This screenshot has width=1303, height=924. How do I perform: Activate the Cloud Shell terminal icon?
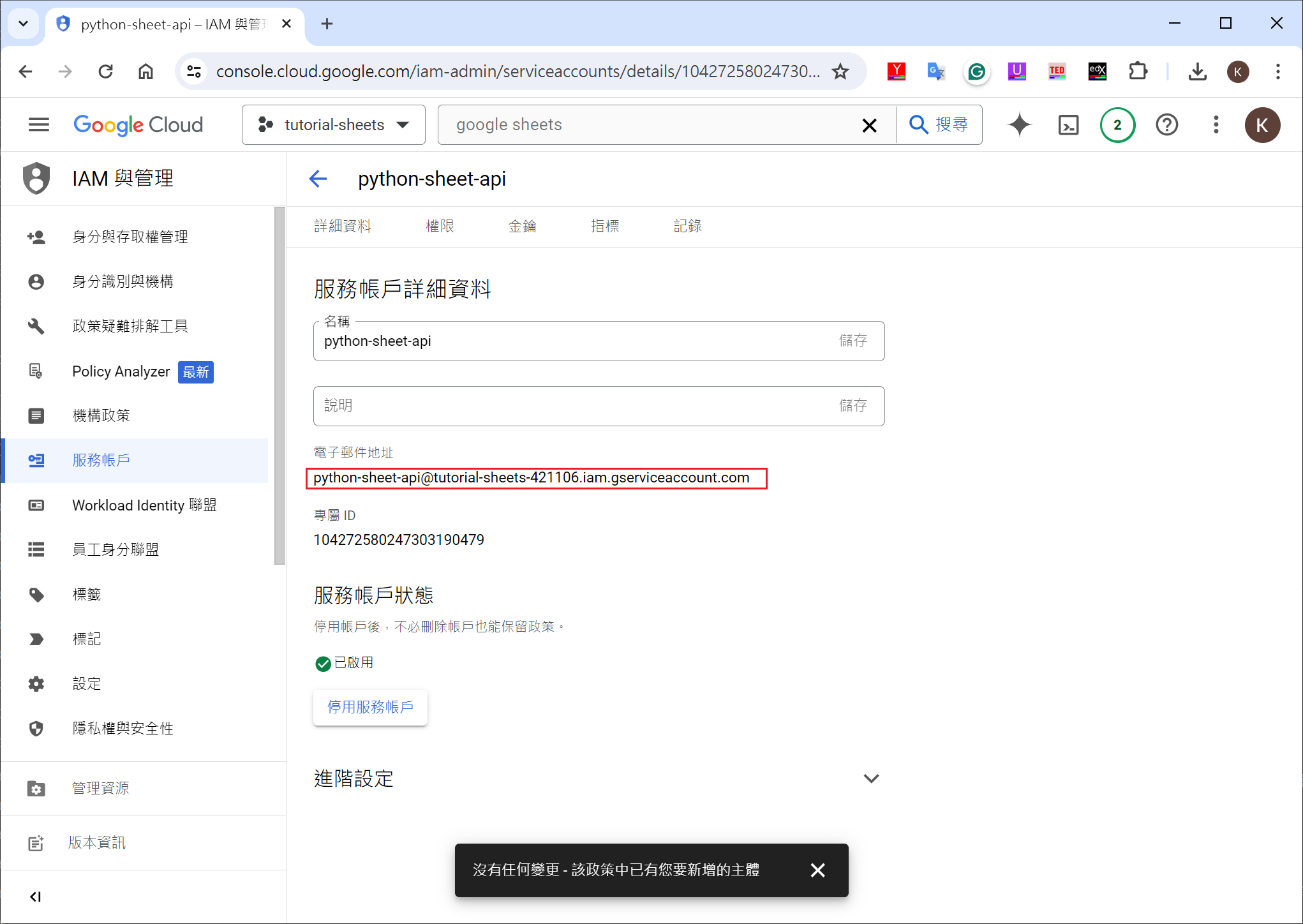click(x=1068, y=124)
